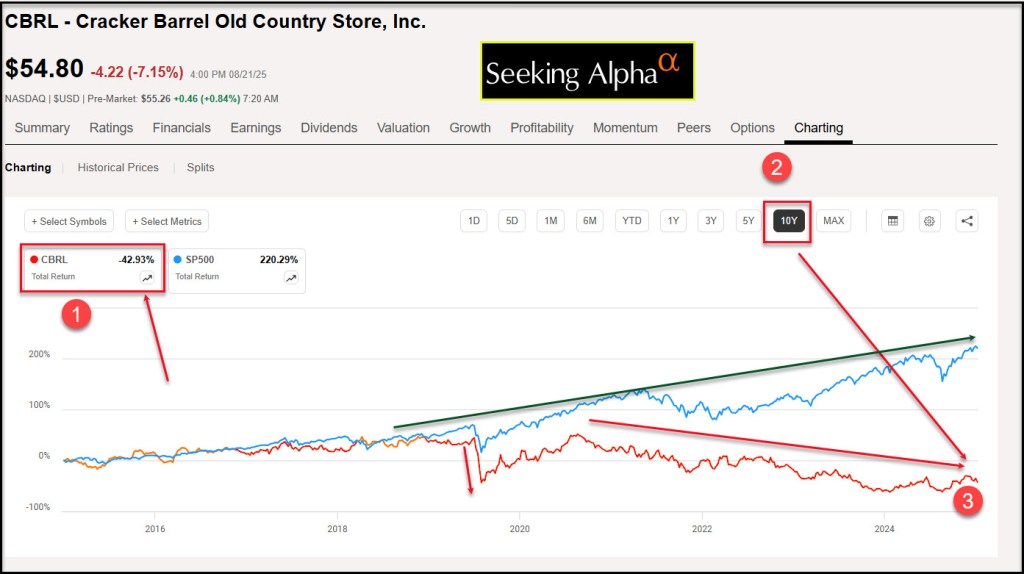Viewport: 1024px width, 574px height.
Task: Select the 1D time range
Action: point(474,221)
